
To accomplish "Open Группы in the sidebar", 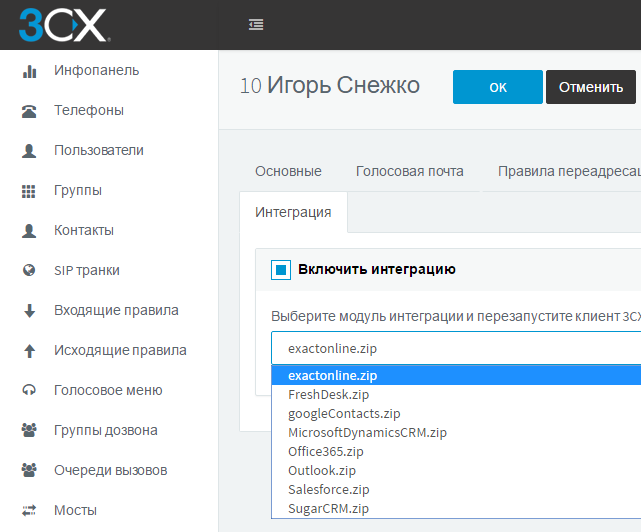I will point(78,190).
